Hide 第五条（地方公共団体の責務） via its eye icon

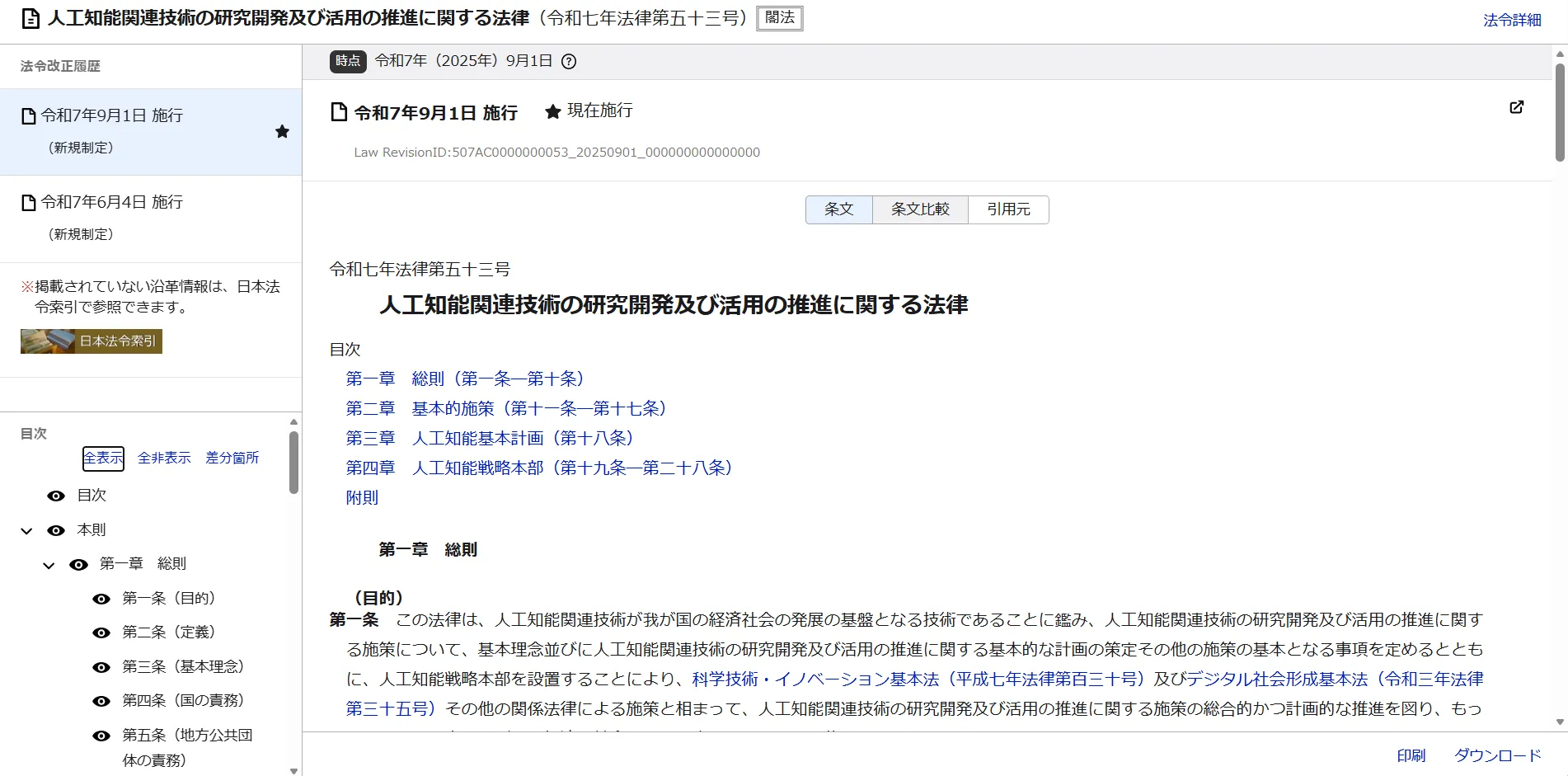click(101, 736)
